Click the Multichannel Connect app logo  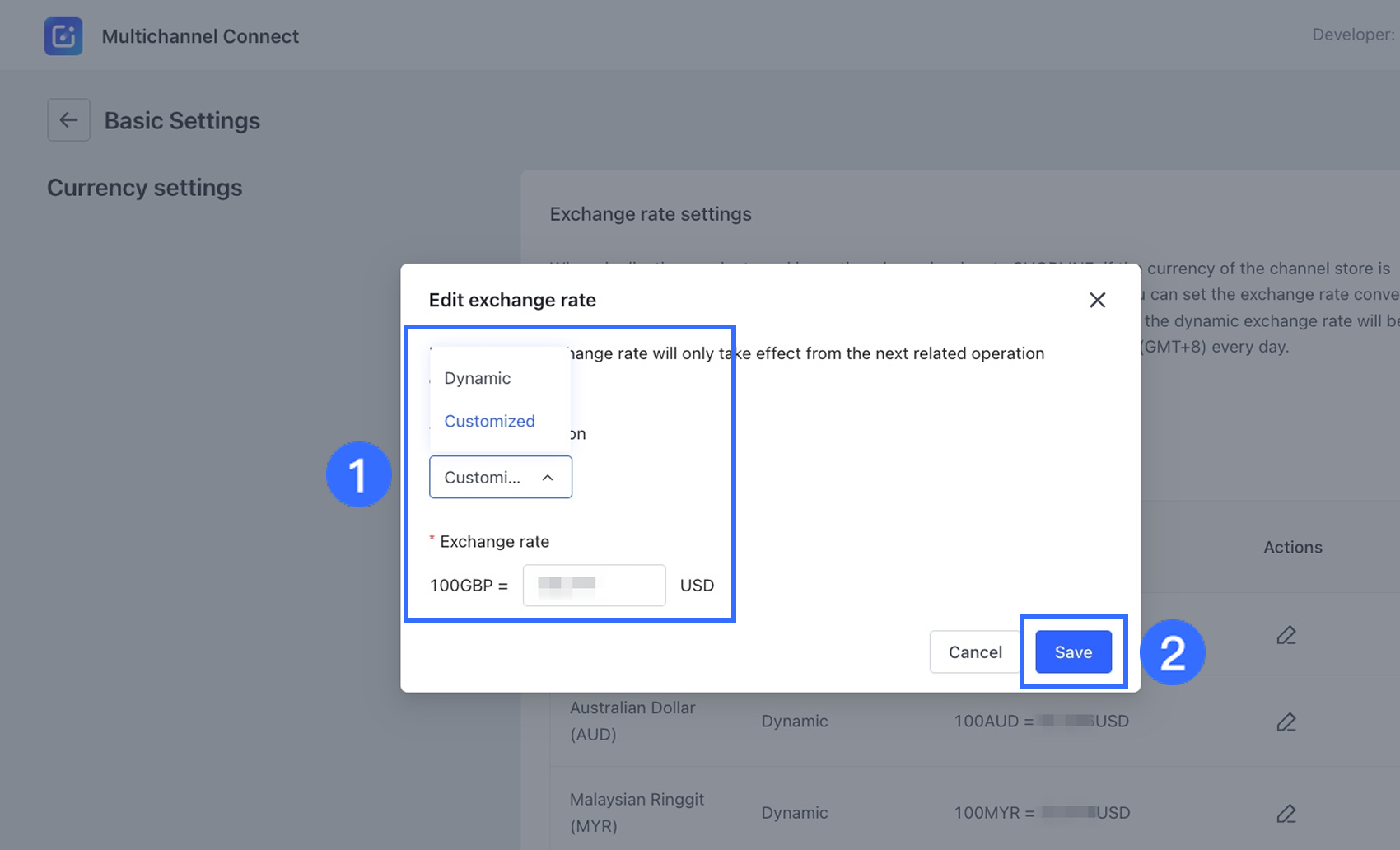pyautogui.click(x=63, y=36)
